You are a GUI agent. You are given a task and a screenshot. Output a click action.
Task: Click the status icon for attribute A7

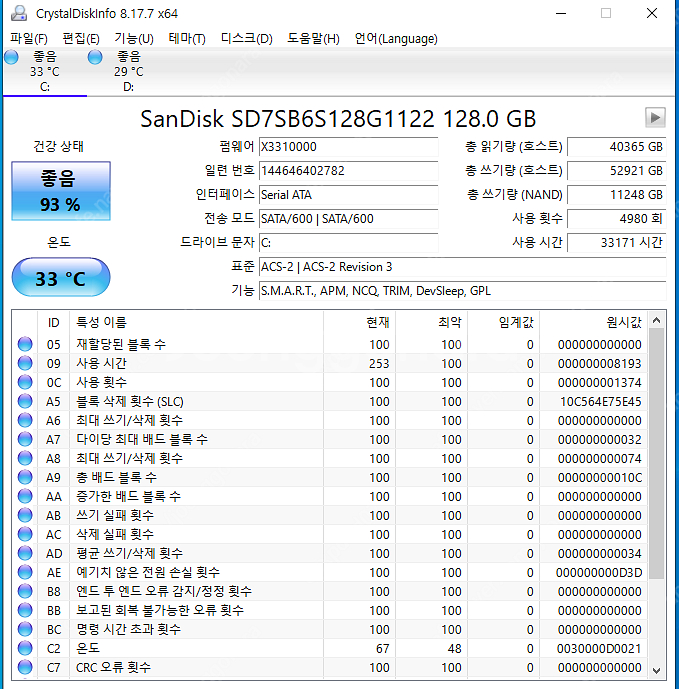click(25, 439)
